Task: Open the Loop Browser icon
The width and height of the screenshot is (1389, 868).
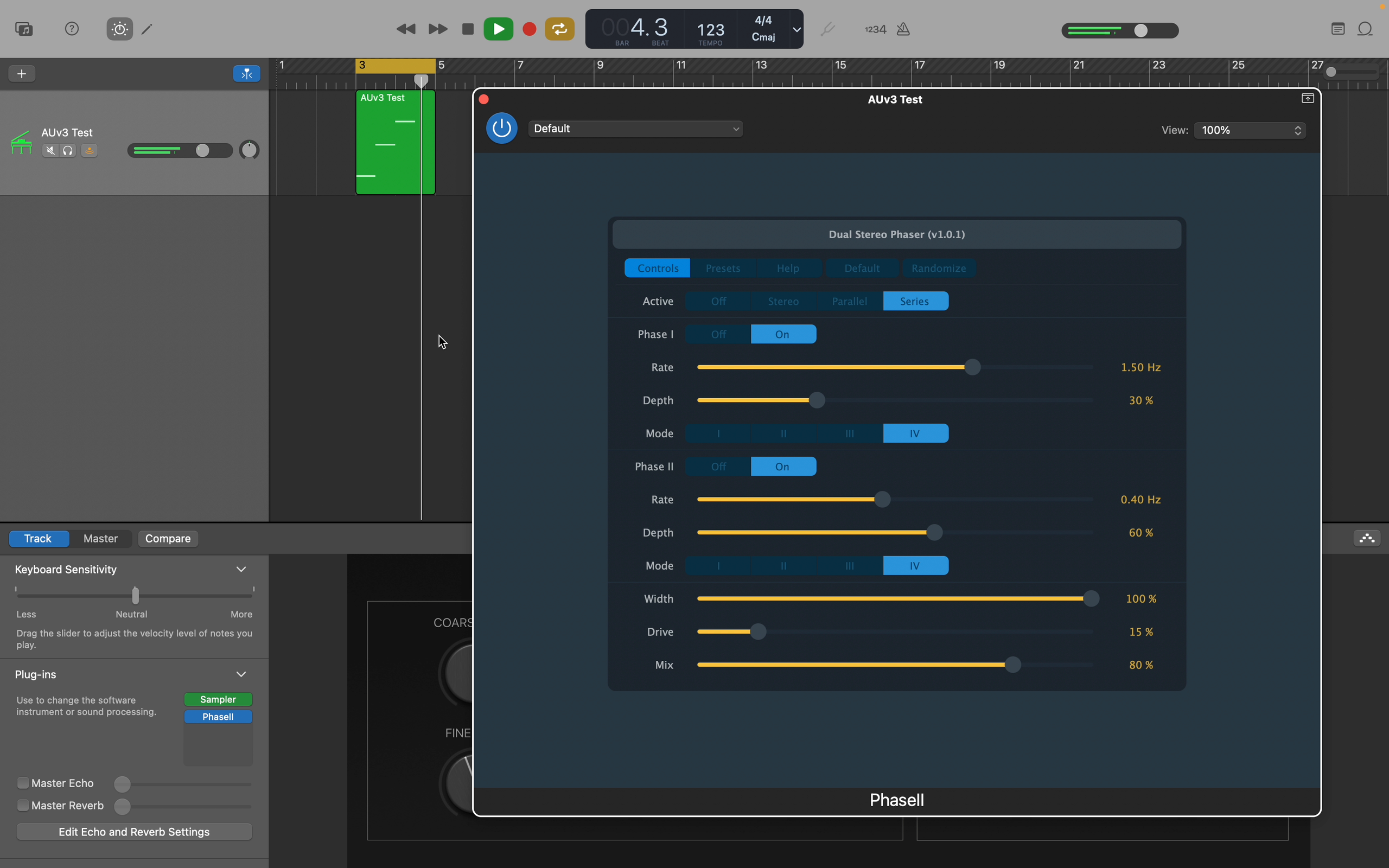Action: click(x=1366, y=29)
